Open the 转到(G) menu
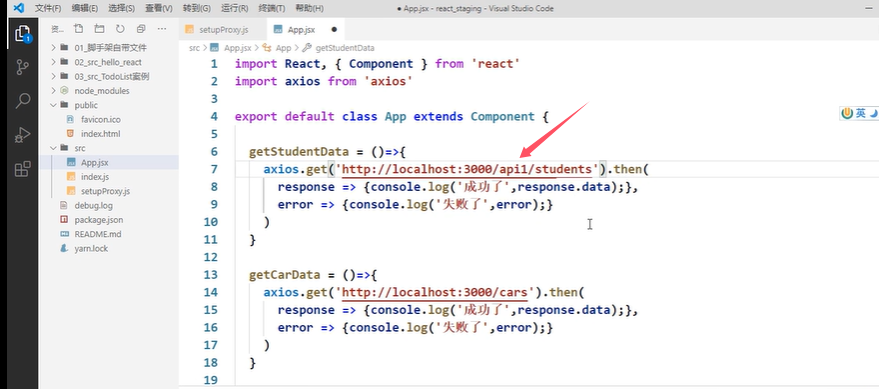 tap(196, 8)
